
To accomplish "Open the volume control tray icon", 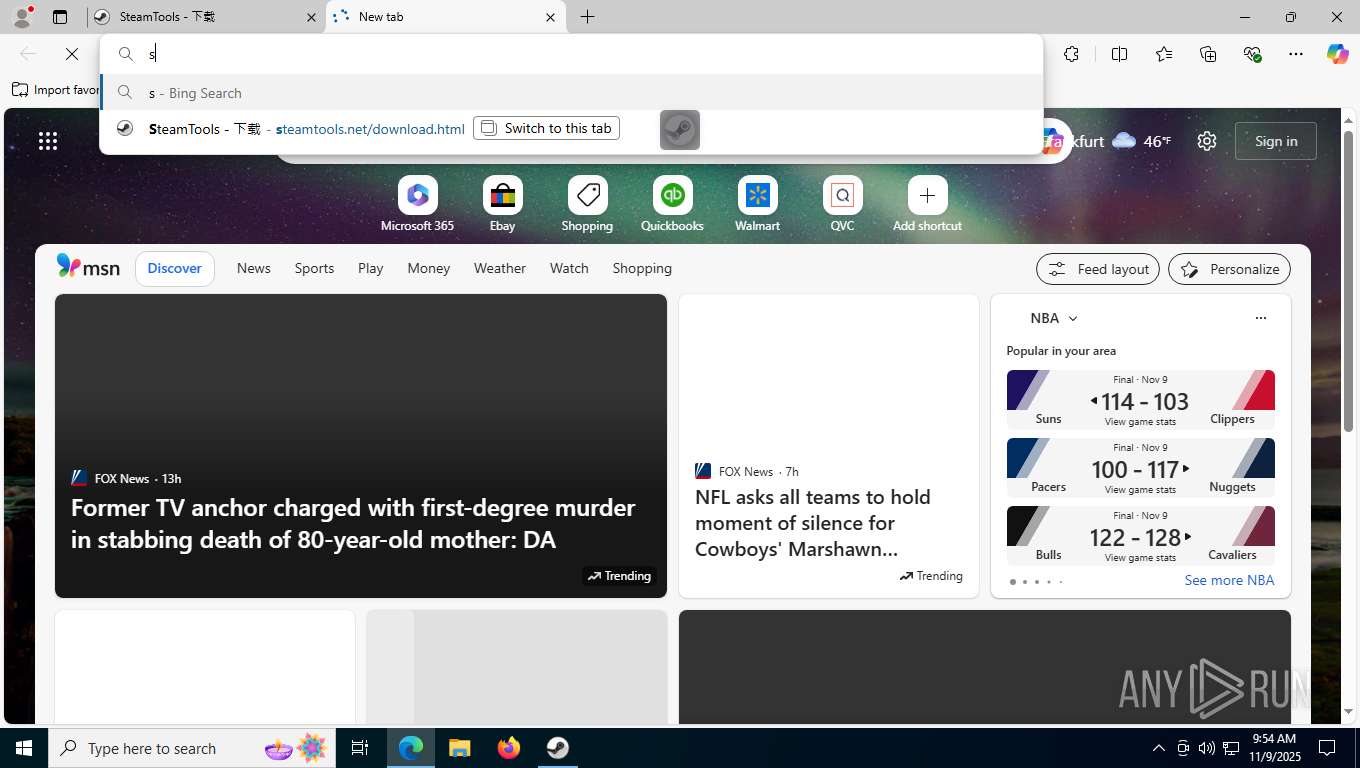I will [x=1207, y=748].
